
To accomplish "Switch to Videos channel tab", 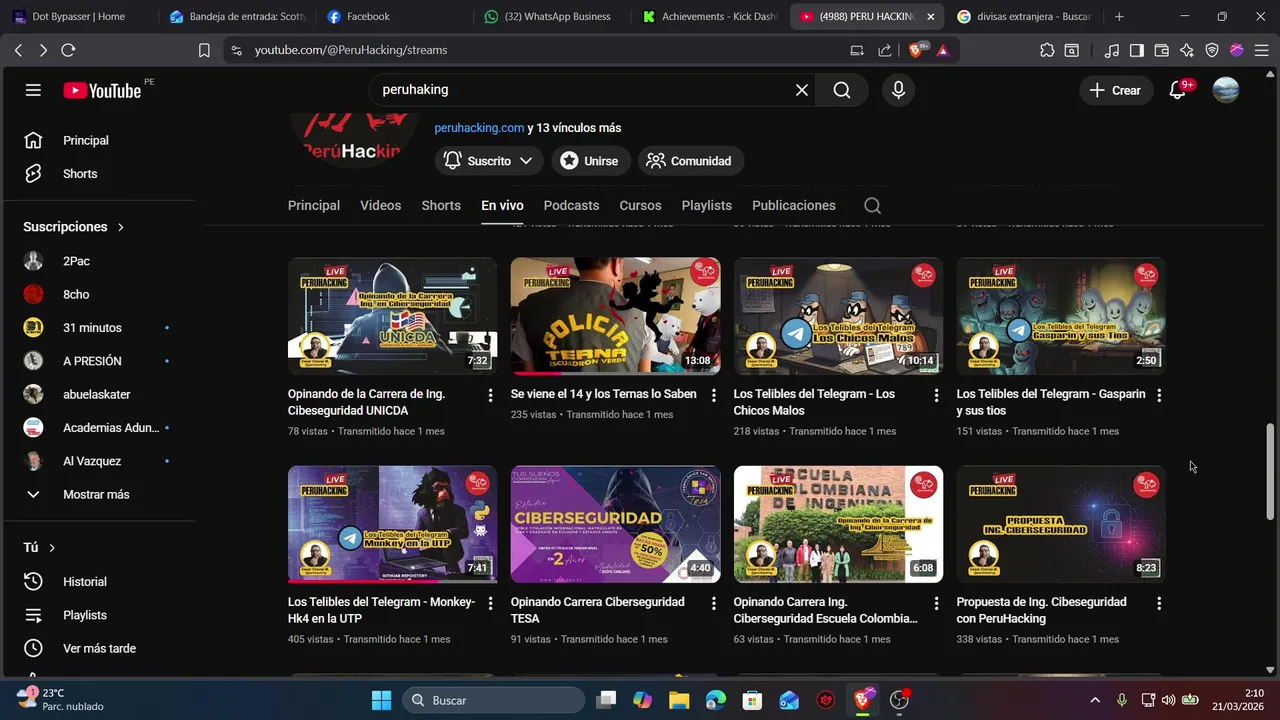I will (x=380, y=205).
